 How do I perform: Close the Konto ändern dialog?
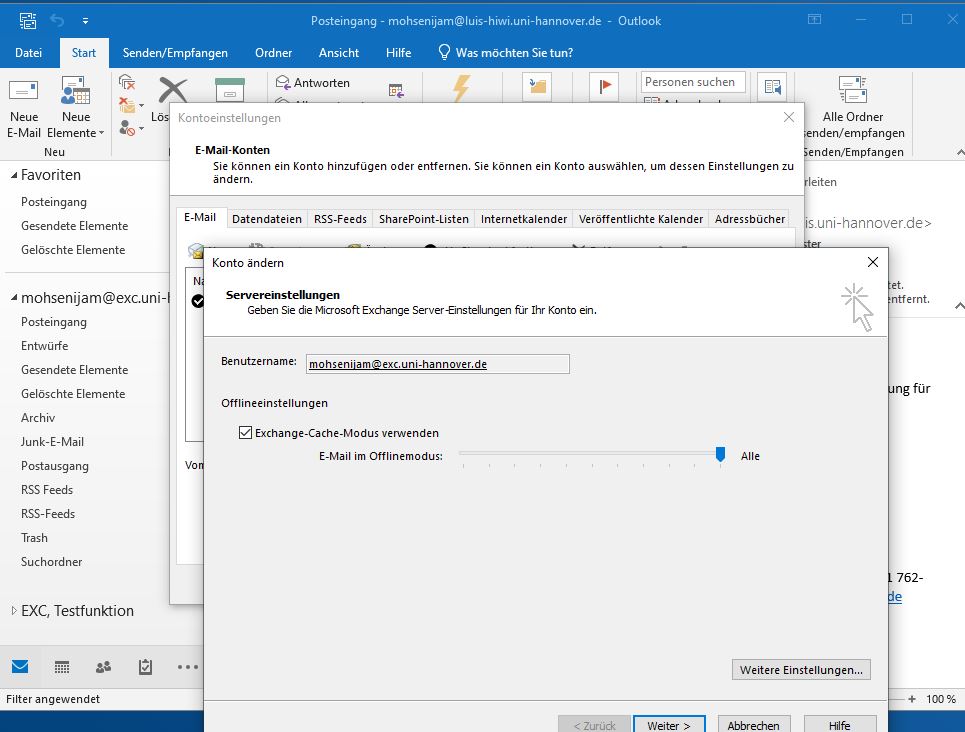point(873,262)
